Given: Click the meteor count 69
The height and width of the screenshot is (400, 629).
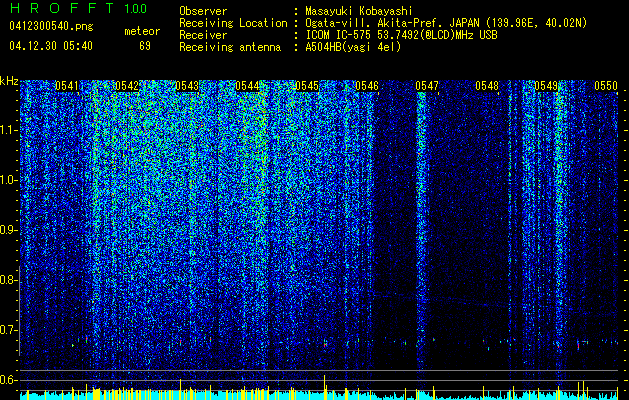Looking at the screenshot, I should click(145, 46).
